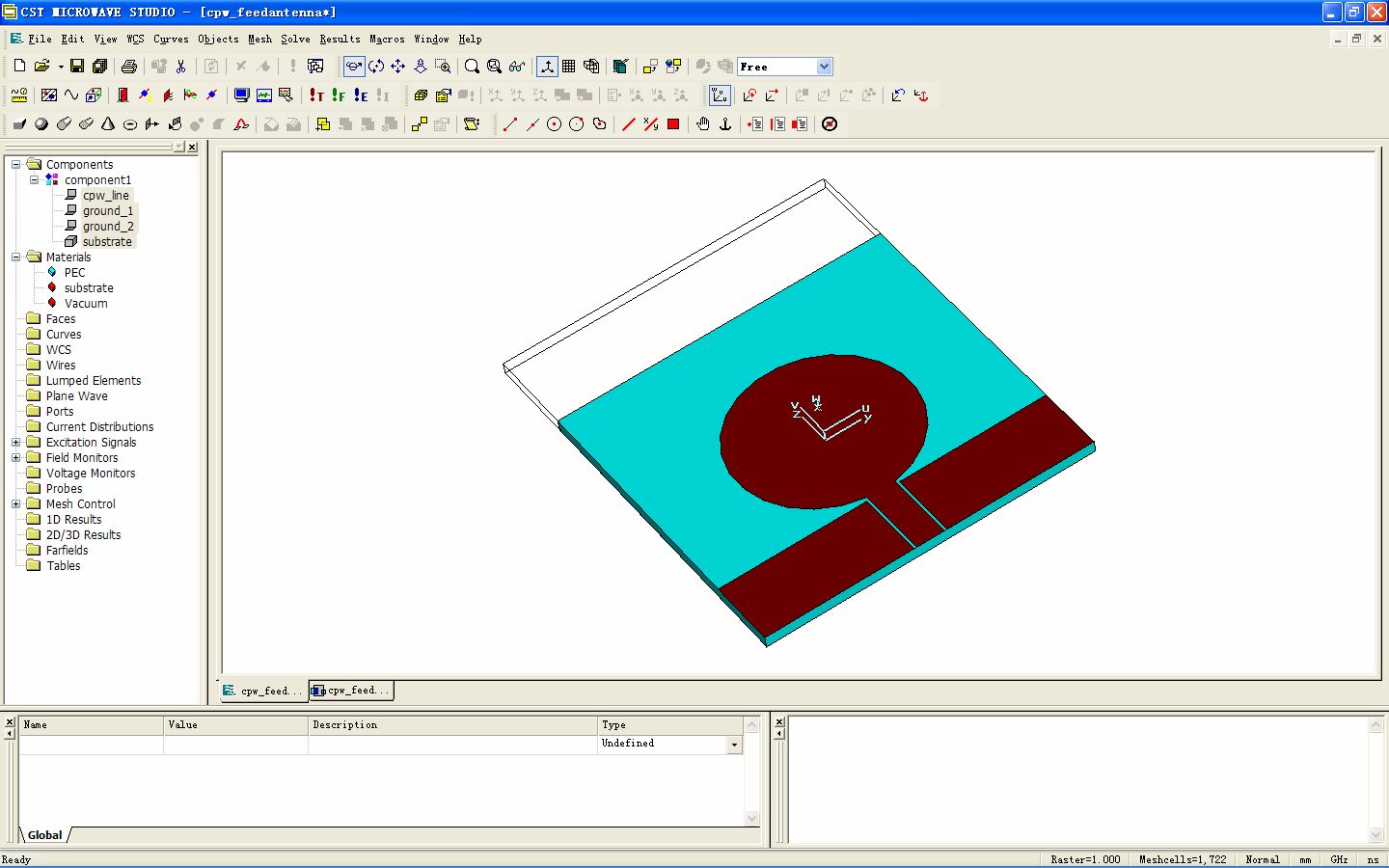Open the Curves menu
This screenshot has width=1389, height=868.
(x=171, y=40)
